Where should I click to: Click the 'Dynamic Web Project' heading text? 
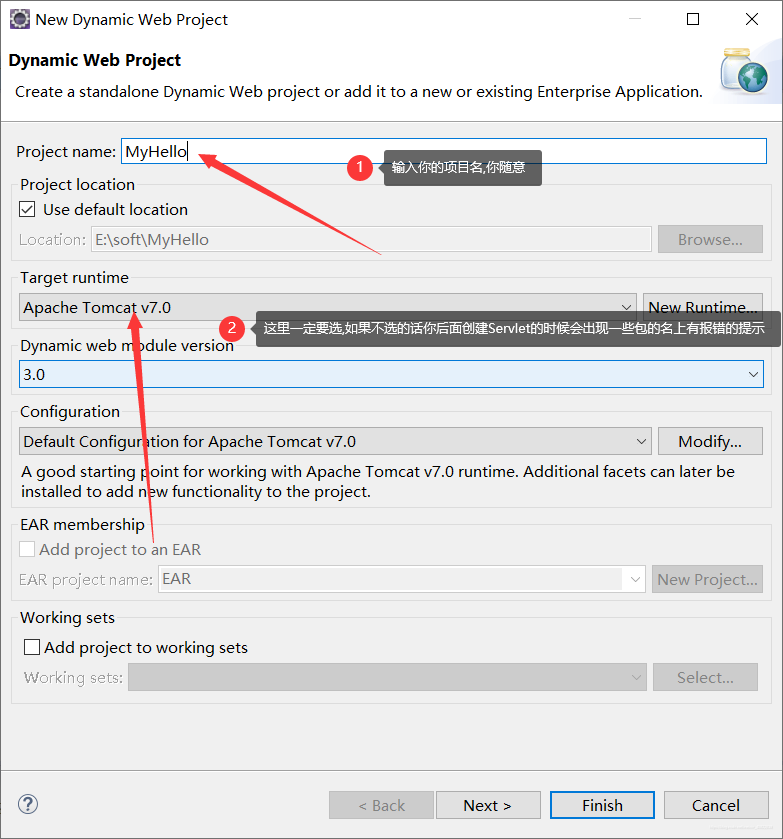tap(95, 60)
